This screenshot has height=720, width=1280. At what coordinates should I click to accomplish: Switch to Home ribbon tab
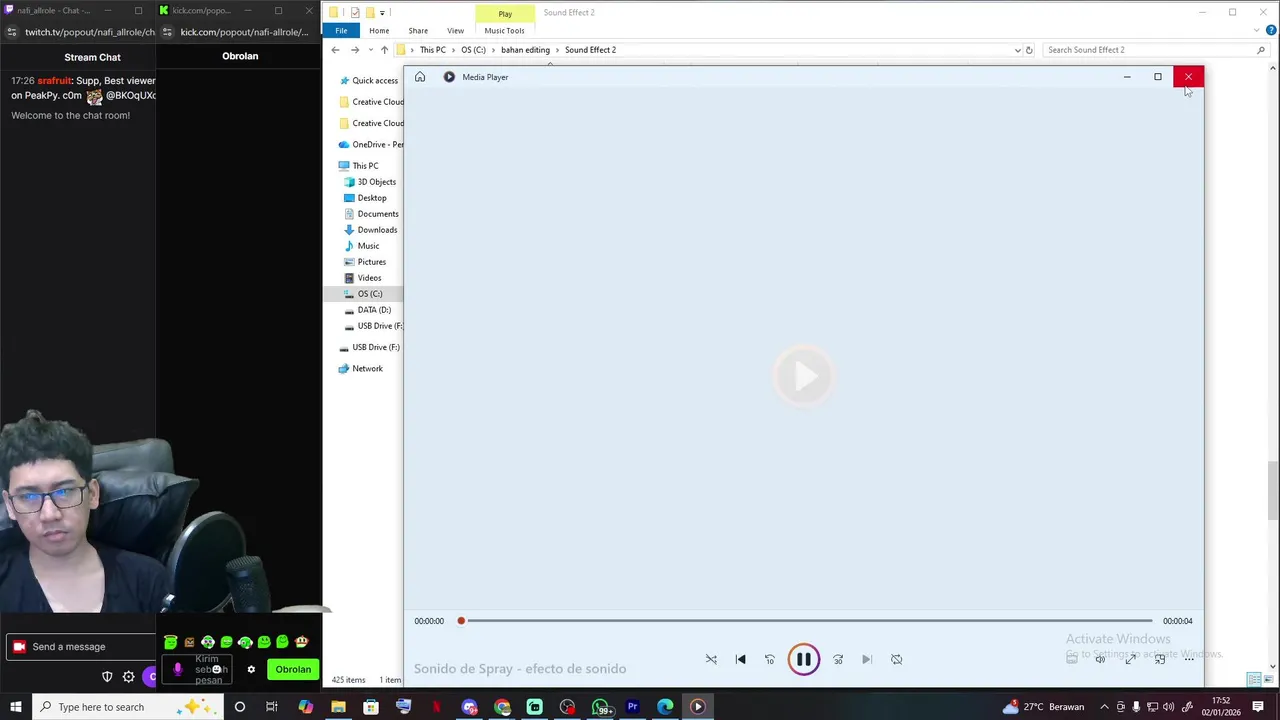coord(379,30)
